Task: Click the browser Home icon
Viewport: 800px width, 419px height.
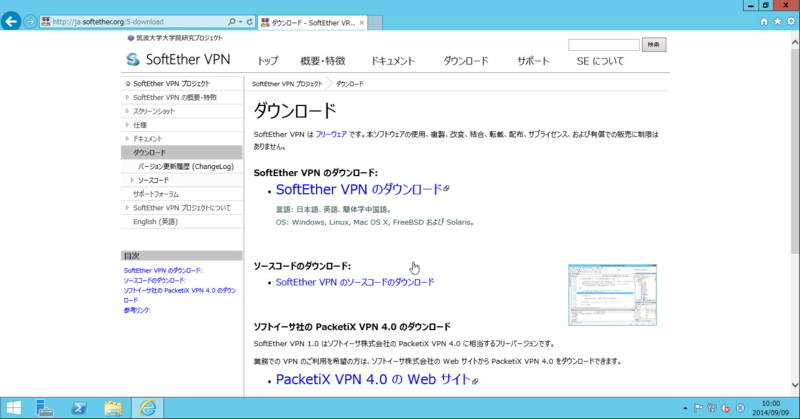Action: coord(764,21)
